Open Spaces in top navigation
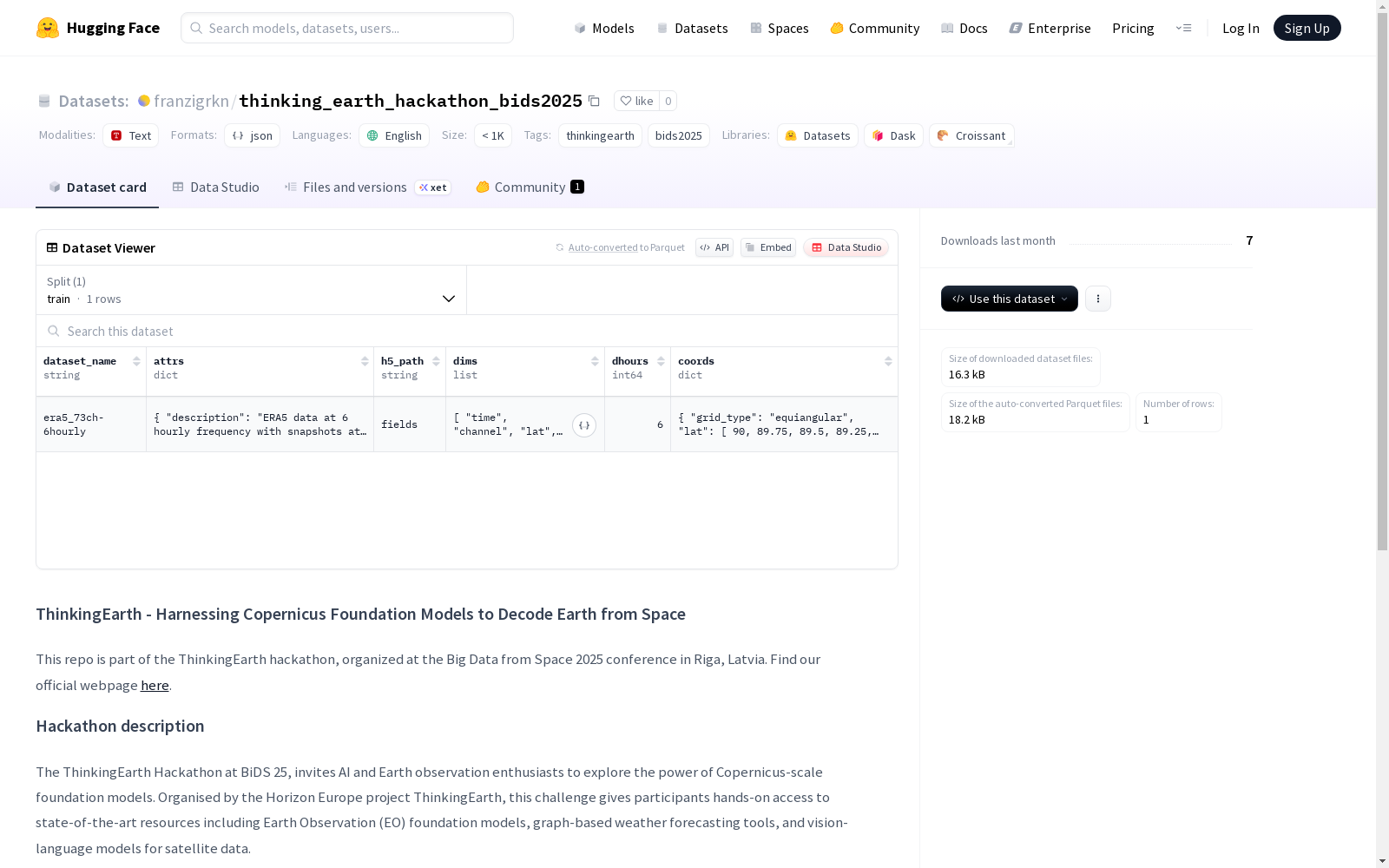Viewport: 1389px width, 868px height. pos(779,28)
